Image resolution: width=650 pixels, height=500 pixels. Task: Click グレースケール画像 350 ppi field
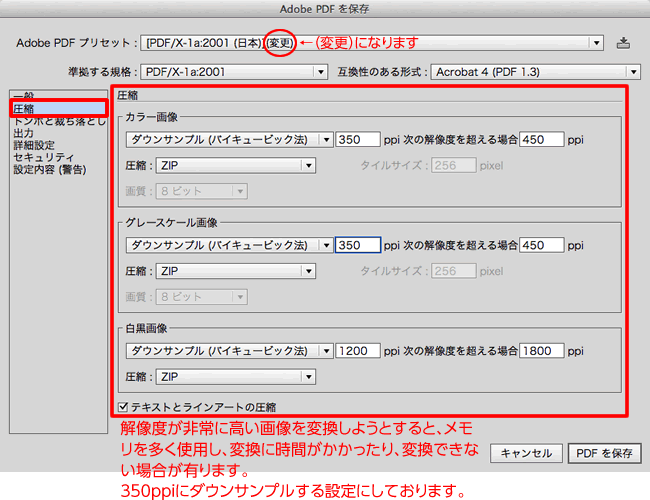pos(358,245)
